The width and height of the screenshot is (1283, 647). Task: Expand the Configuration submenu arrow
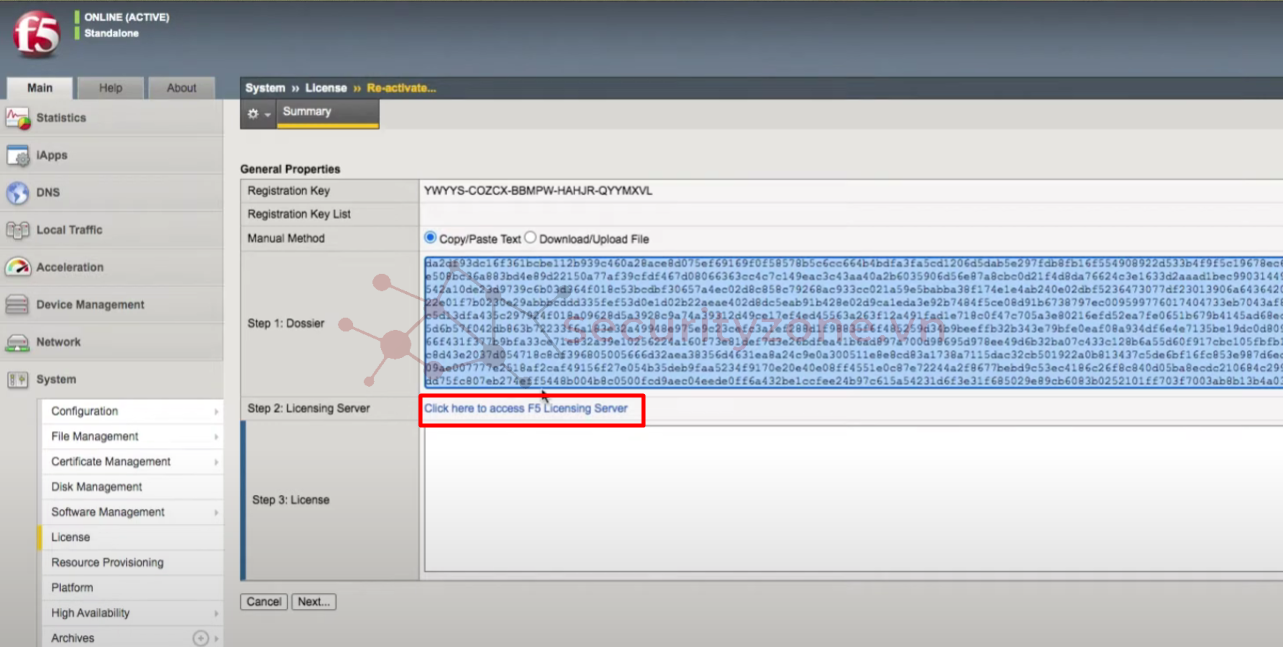coord(216,412)
